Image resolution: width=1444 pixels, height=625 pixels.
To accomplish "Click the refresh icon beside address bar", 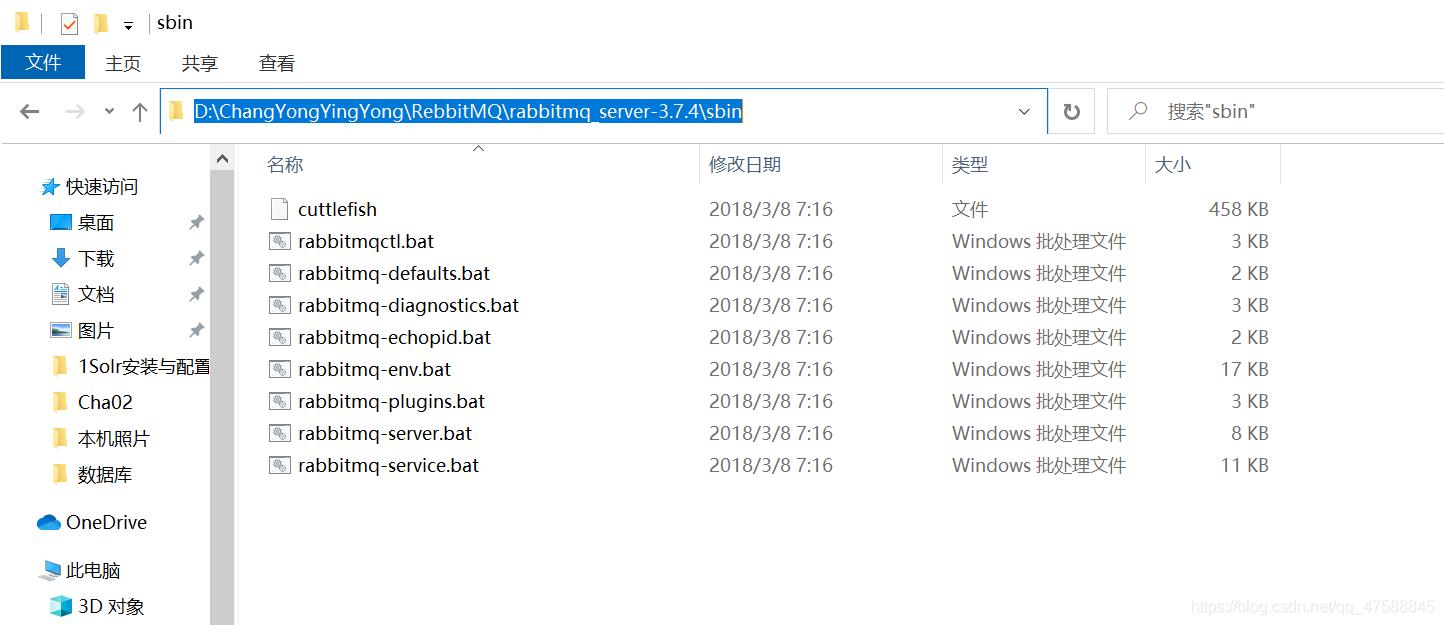I will coord(1071,111).
